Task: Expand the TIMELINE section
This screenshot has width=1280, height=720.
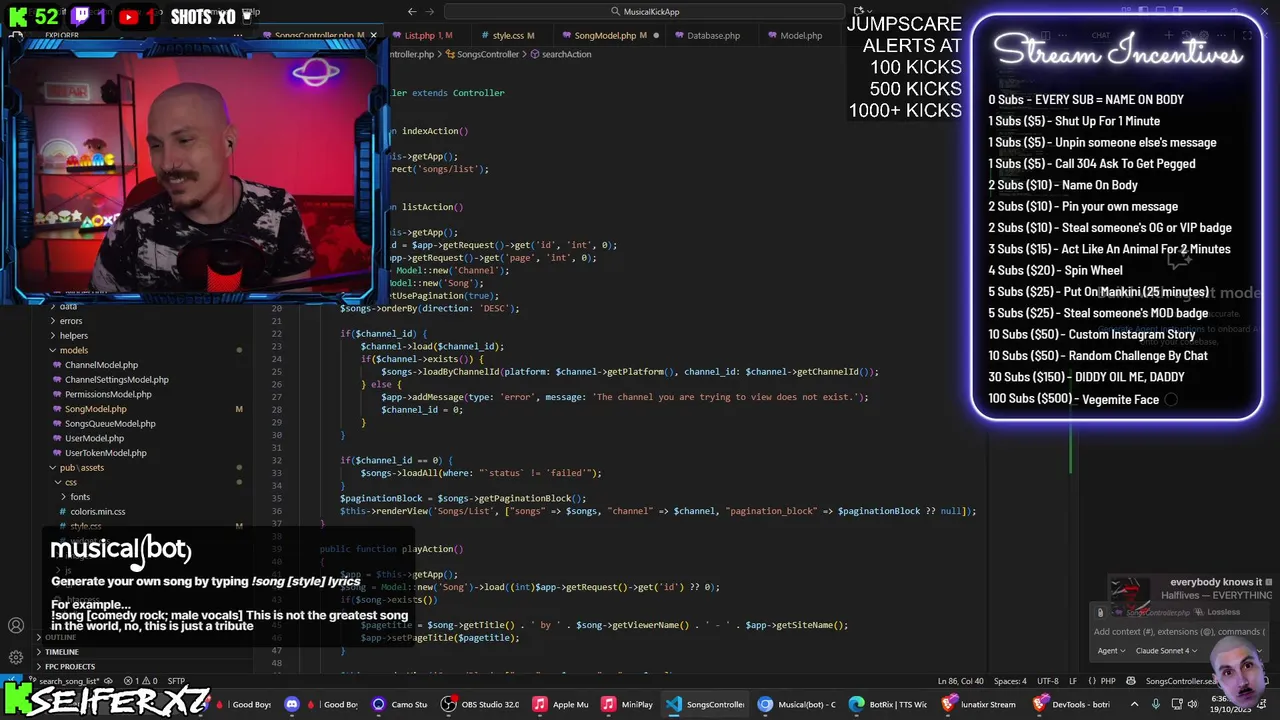Action: coord(61,652)
